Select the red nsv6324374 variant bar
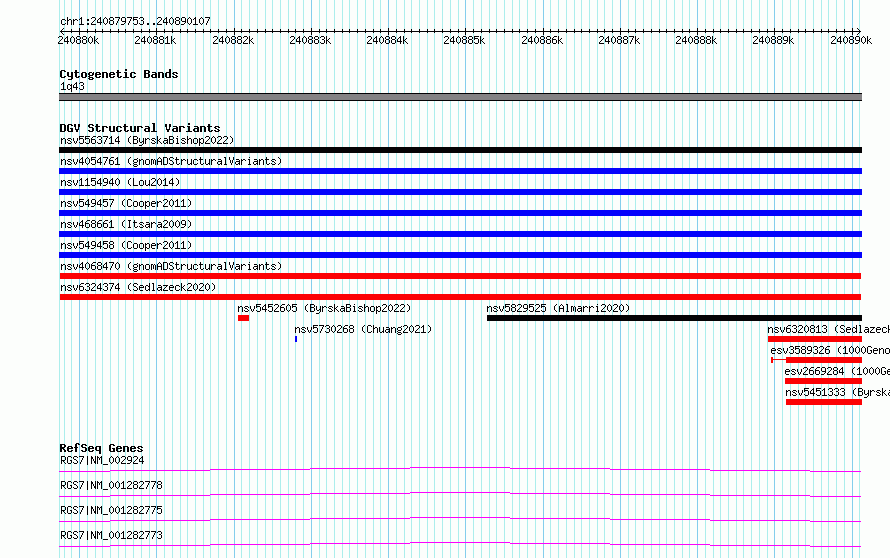 click(x=460, y=297)
